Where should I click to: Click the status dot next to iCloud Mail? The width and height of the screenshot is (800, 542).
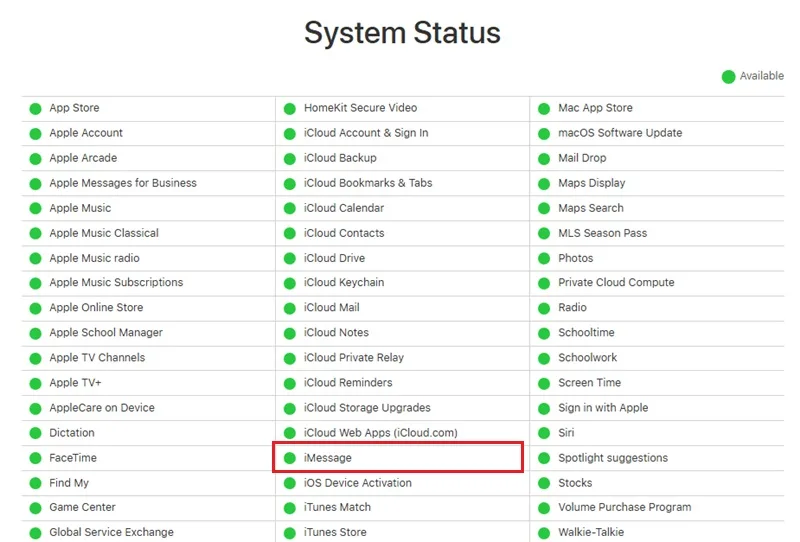click(290, 308)
